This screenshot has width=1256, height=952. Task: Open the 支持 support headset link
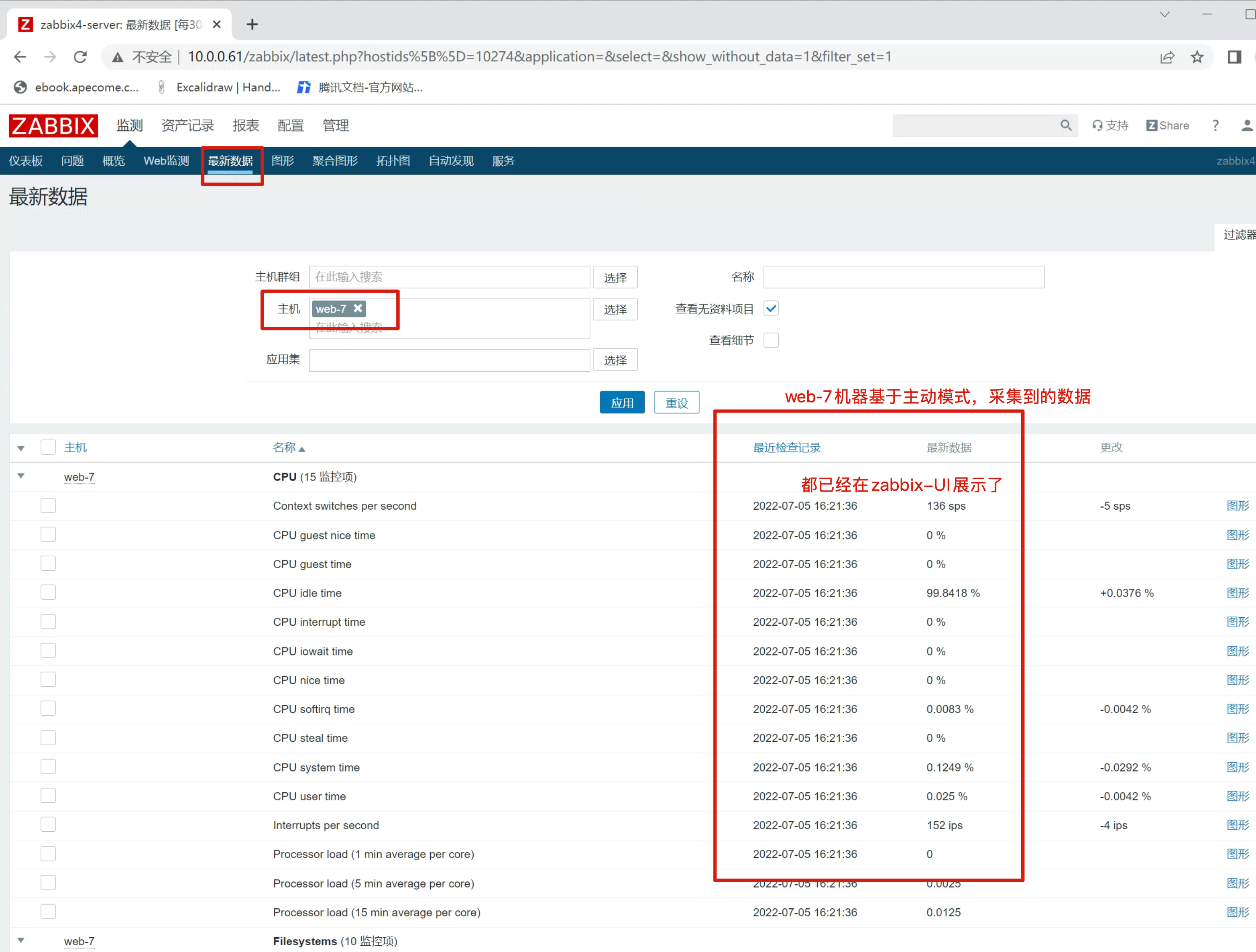[x=1110, y=125]
